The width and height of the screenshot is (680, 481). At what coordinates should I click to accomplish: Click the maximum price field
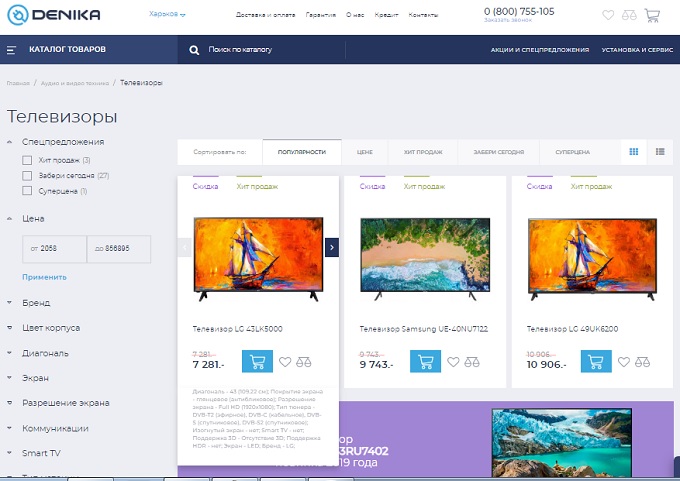[119, 249]
